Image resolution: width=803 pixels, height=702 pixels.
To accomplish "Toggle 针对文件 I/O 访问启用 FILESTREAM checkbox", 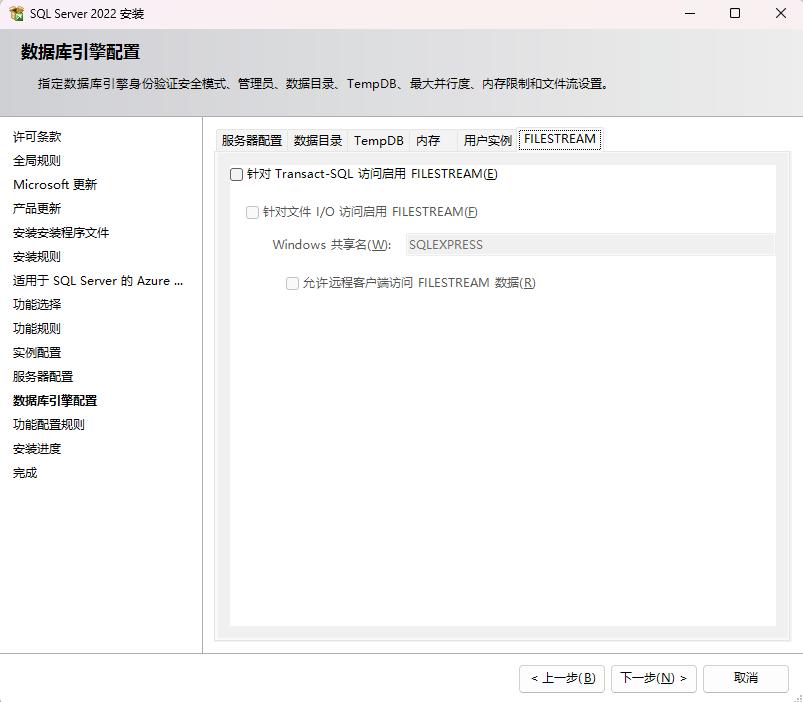I will pyautogui.click(x=253, y=212).
